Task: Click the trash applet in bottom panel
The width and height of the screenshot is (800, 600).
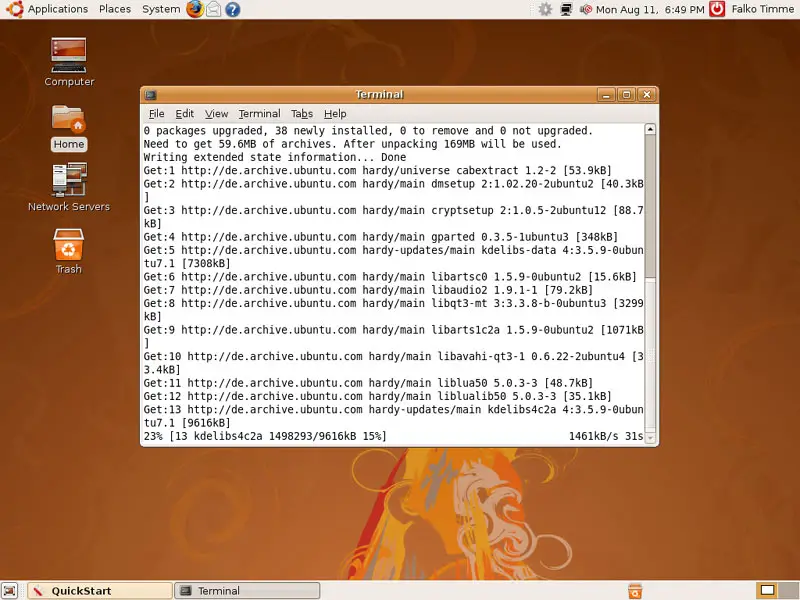Action: tap(635, 591)
